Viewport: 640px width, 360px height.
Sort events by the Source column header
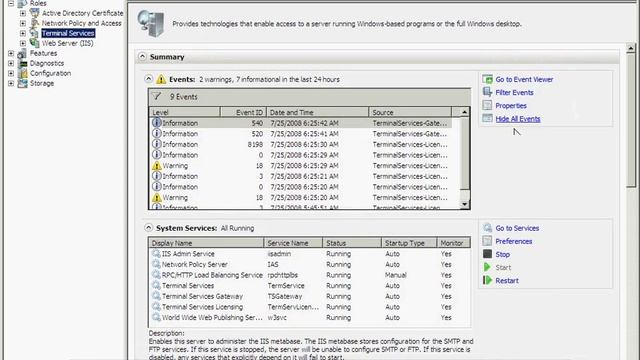(x=410, y=112)
